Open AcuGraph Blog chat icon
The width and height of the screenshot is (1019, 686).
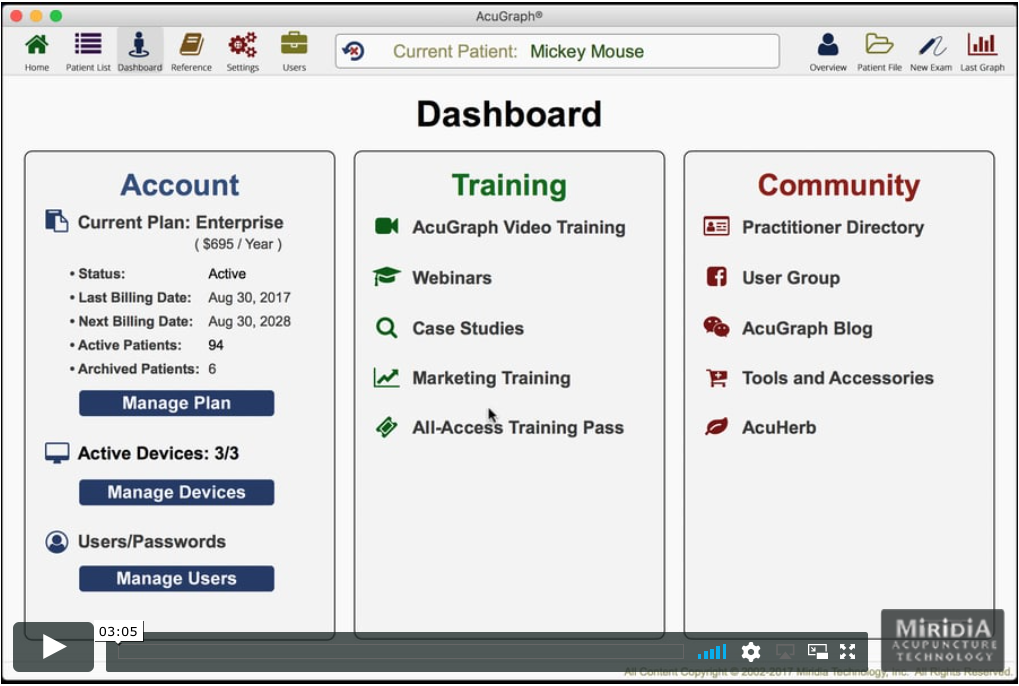tap(716, 327)
